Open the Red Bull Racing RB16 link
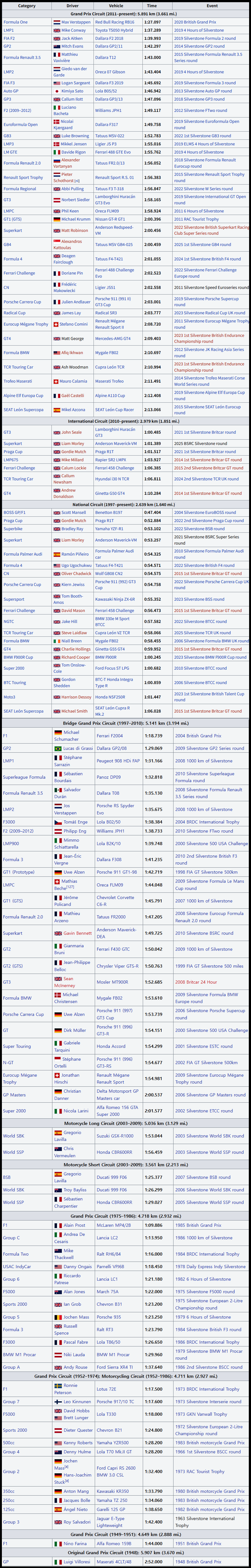The image size is (251, 1568). pos(115,22)
